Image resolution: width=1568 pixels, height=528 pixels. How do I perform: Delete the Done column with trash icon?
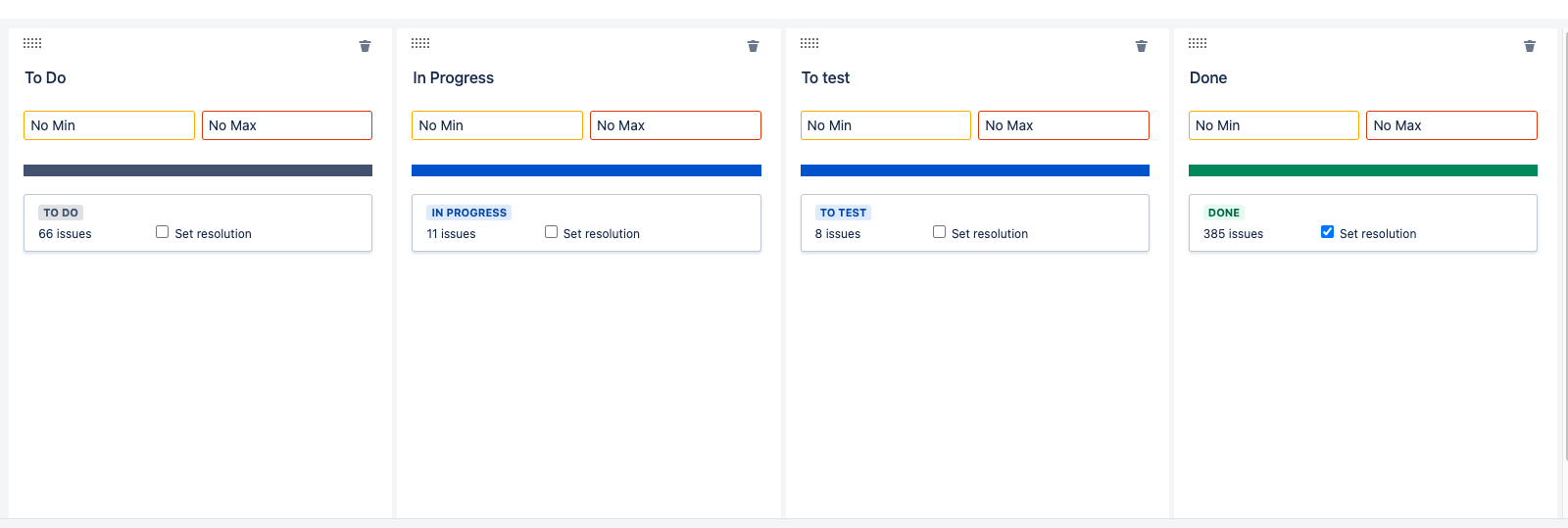click(1529, 46)
